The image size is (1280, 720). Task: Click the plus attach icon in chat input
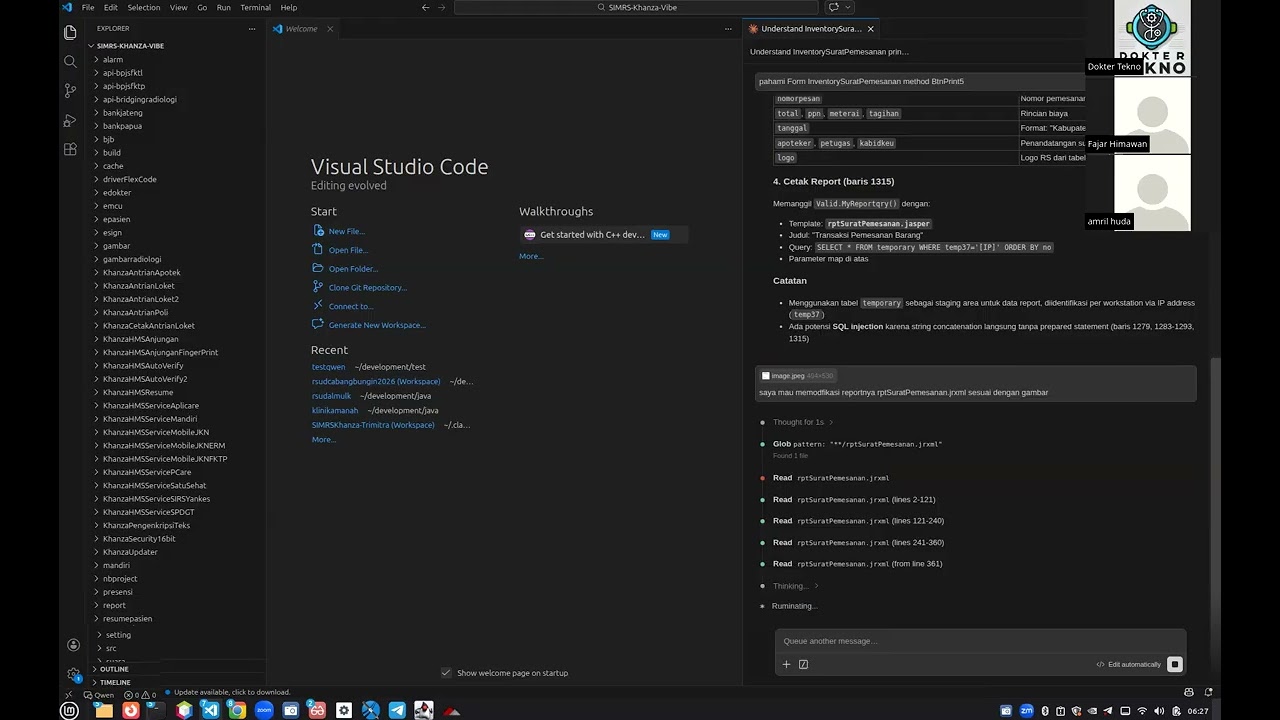coord(786,664)
